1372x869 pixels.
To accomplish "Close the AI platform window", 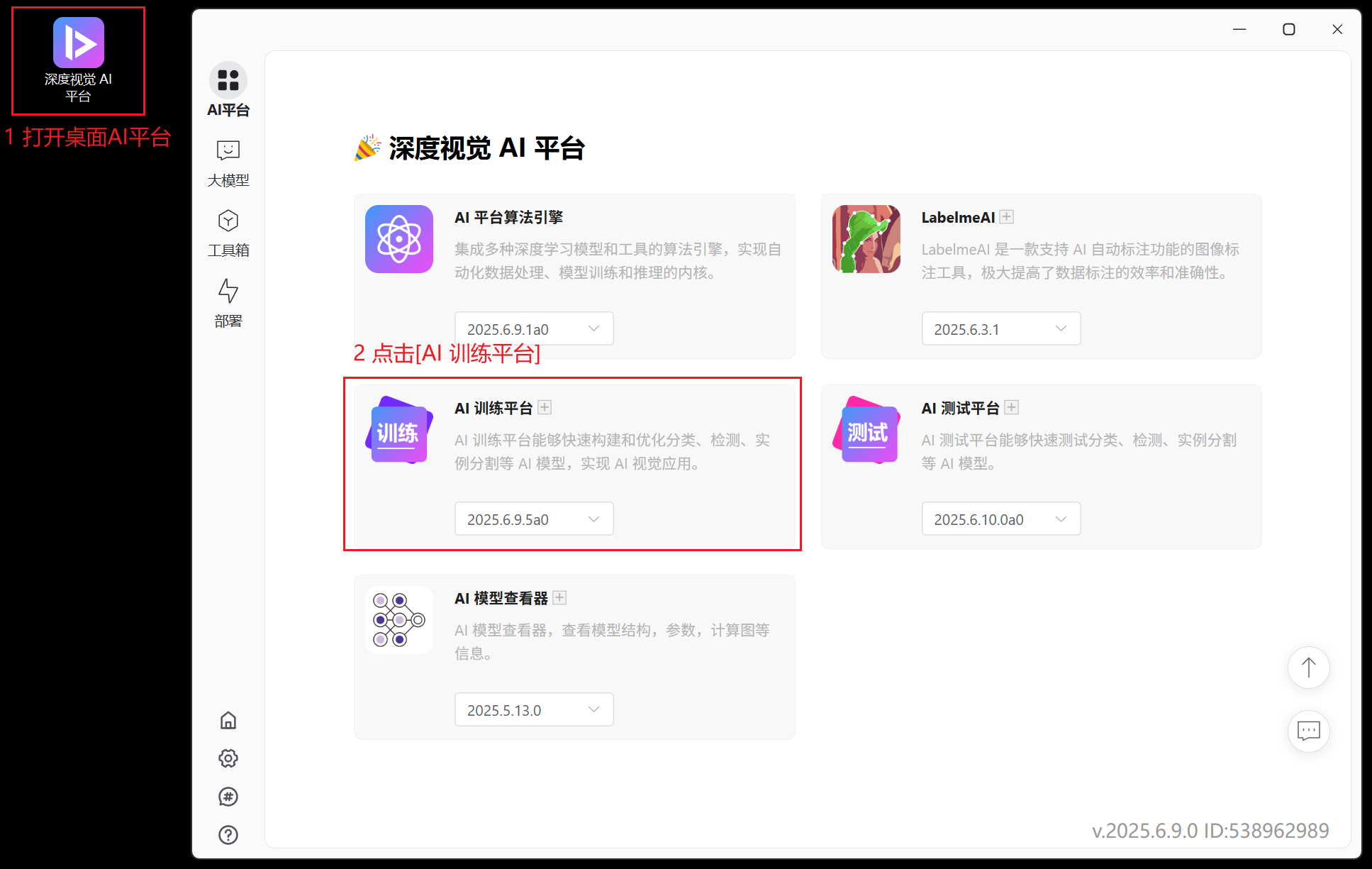I will [1337, 29].
